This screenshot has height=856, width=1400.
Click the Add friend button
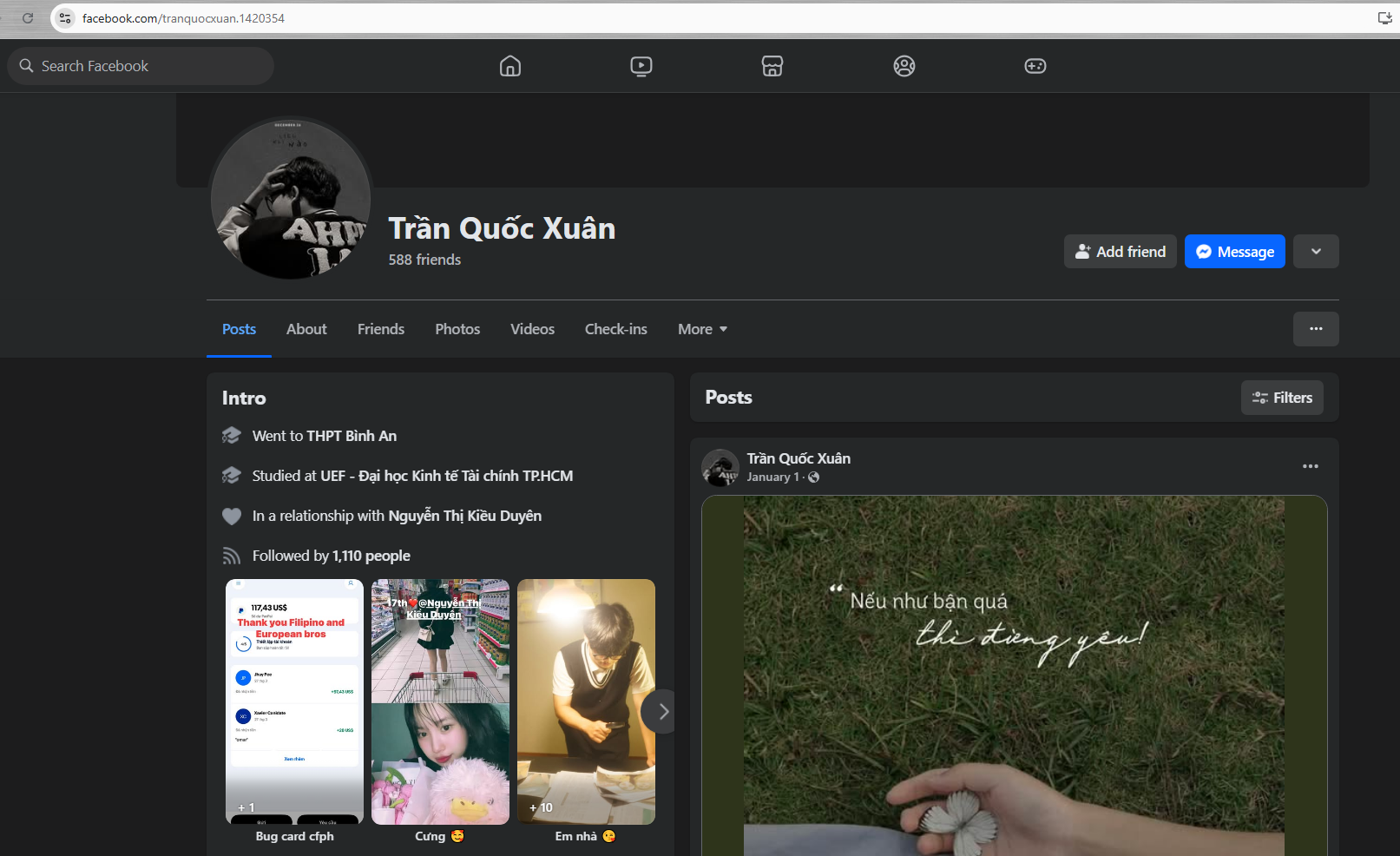[x=1121, y=252]
